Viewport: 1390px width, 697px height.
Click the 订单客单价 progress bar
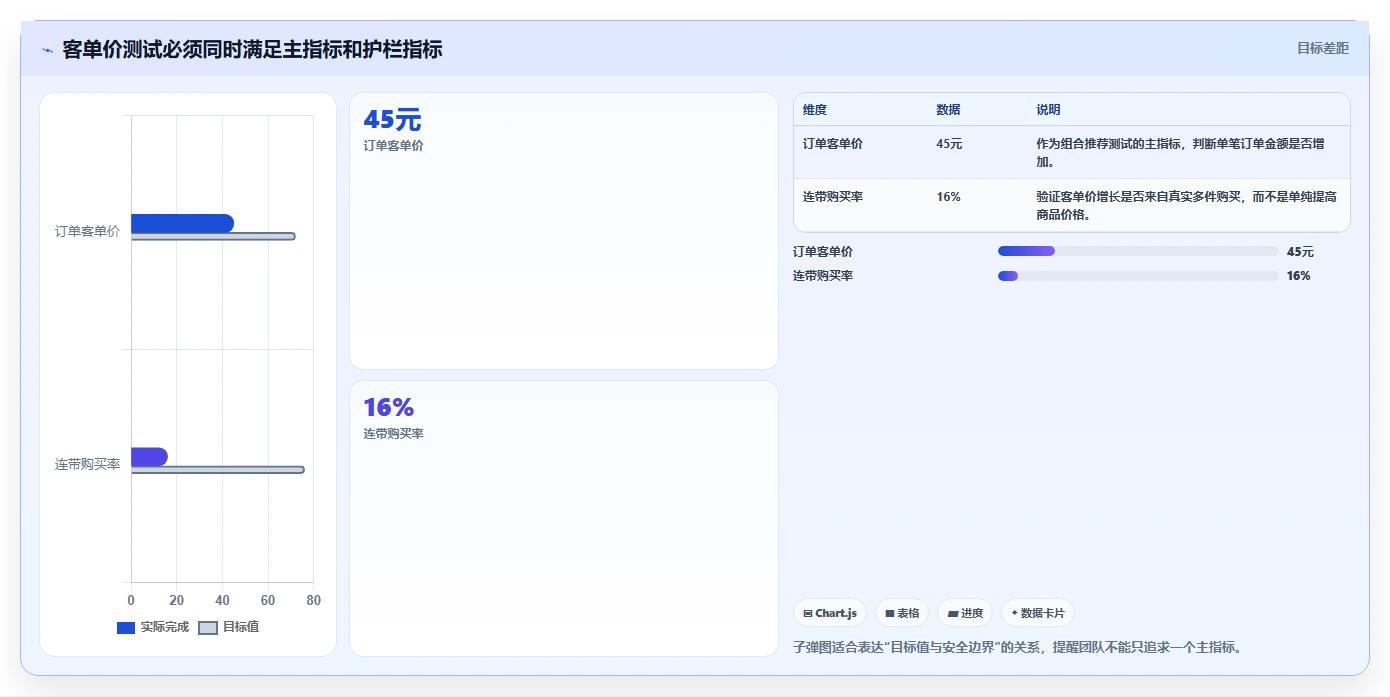(x=1138, y=251)
